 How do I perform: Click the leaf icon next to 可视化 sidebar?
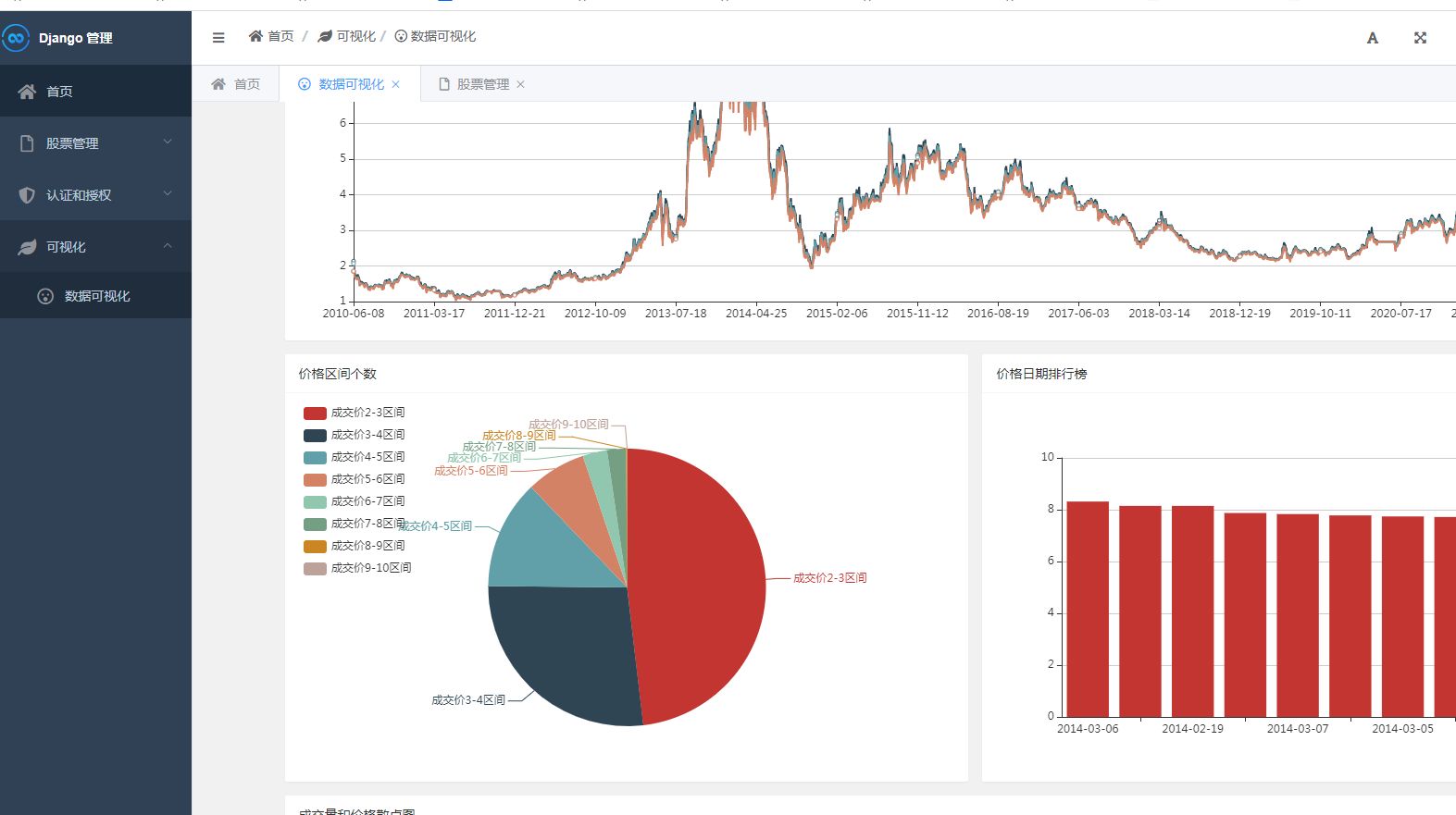click(27, 247)
